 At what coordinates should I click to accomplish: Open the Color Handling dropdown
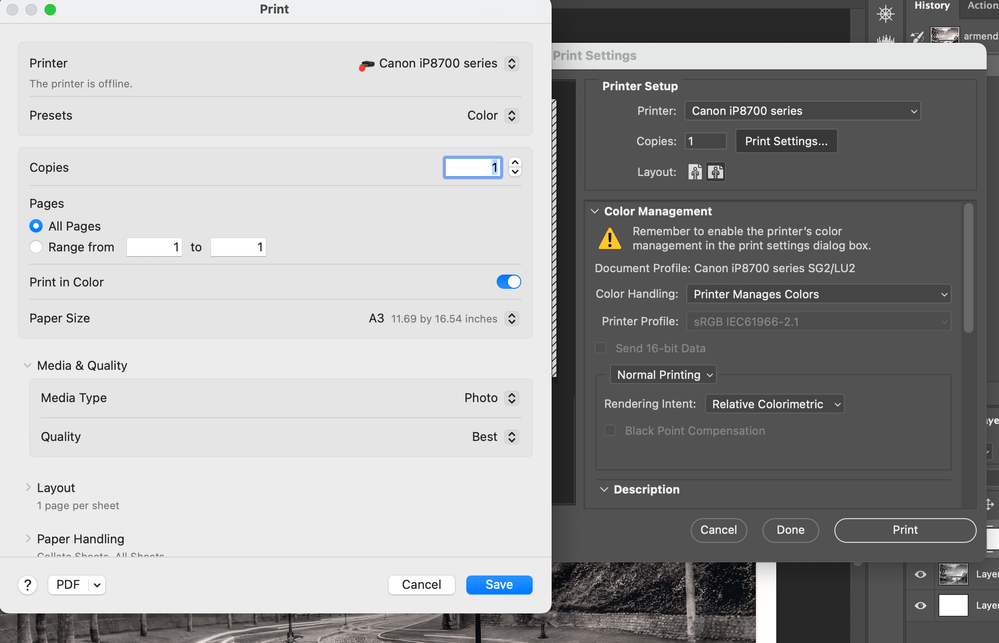pyautogui.click(x=817, y=294)
